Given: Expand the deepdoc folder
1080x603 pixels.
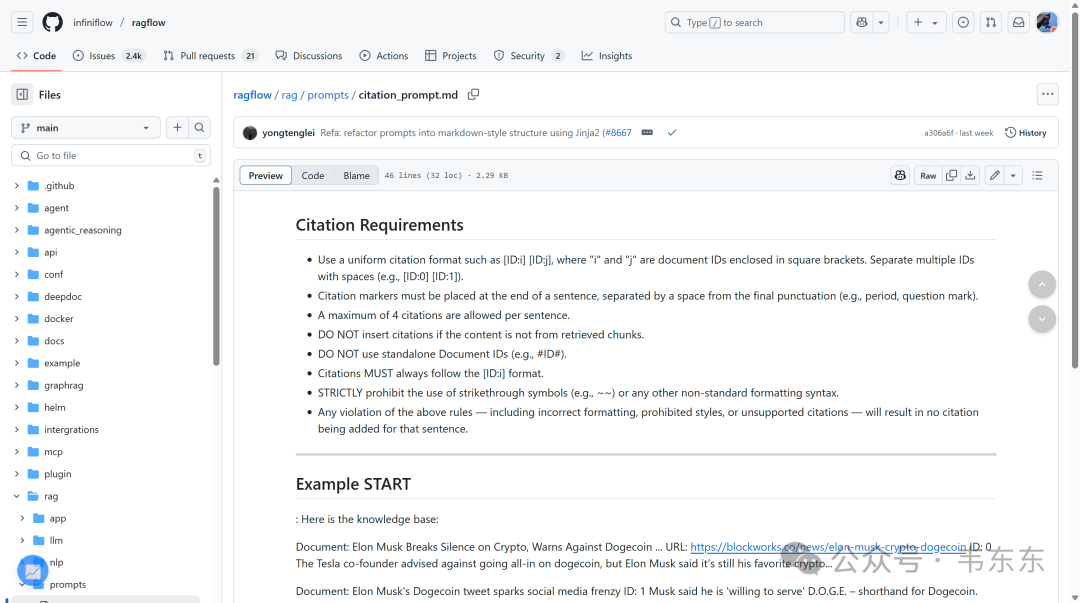Looking at the screenshot, I should click(17, 296).
